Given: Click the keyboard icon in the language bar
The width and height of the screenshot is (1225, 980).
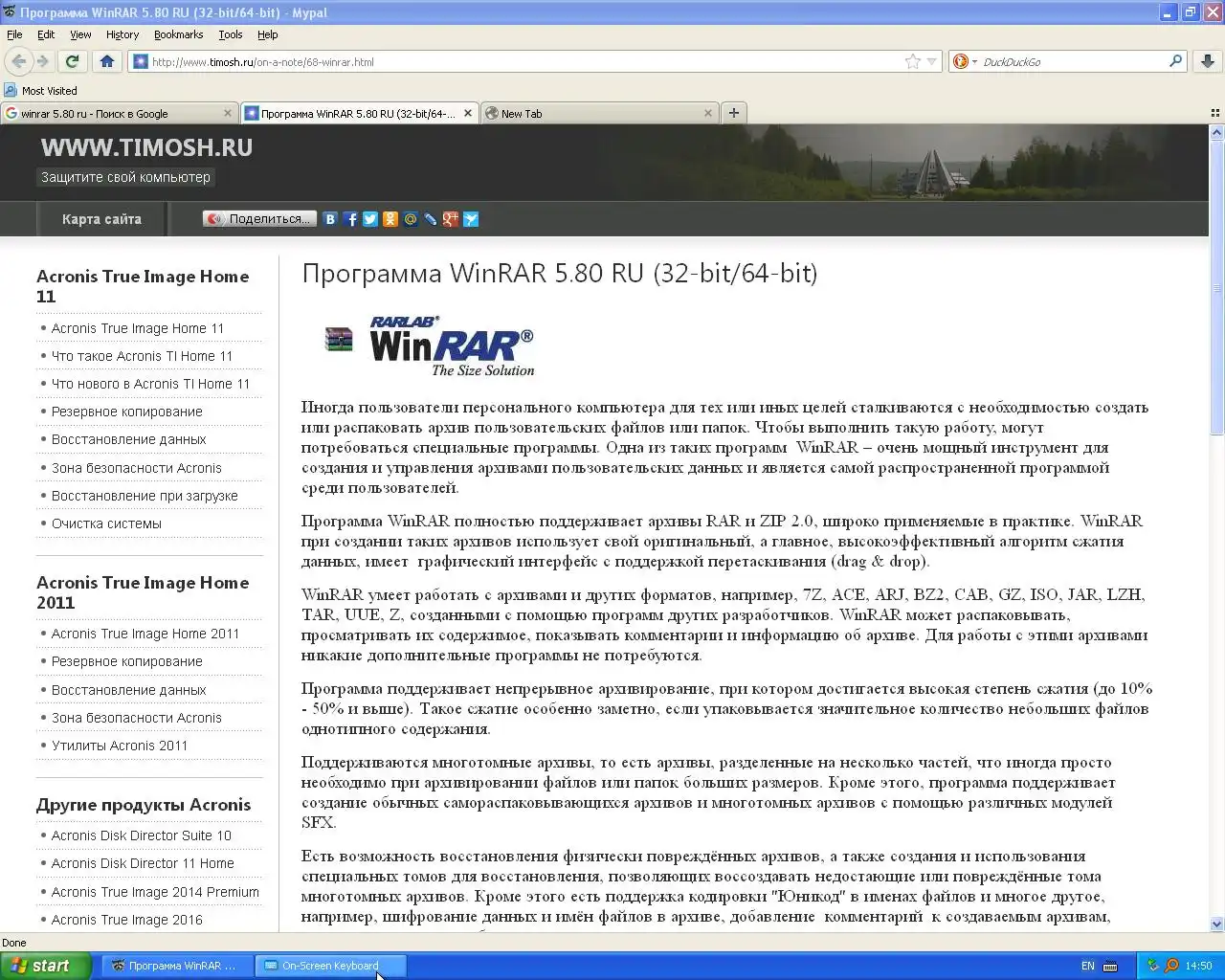Looking at the screenshot, I should 1110,966.
